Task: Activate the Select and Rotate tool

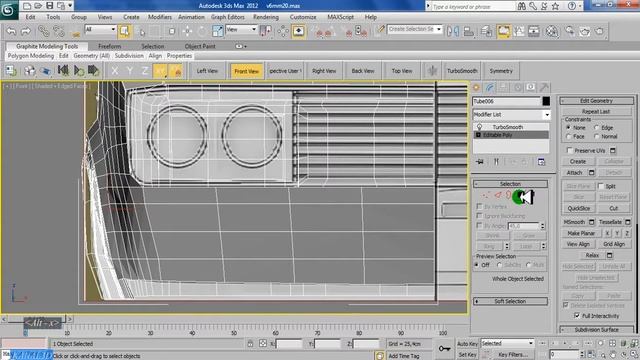Action: [202, 31]
